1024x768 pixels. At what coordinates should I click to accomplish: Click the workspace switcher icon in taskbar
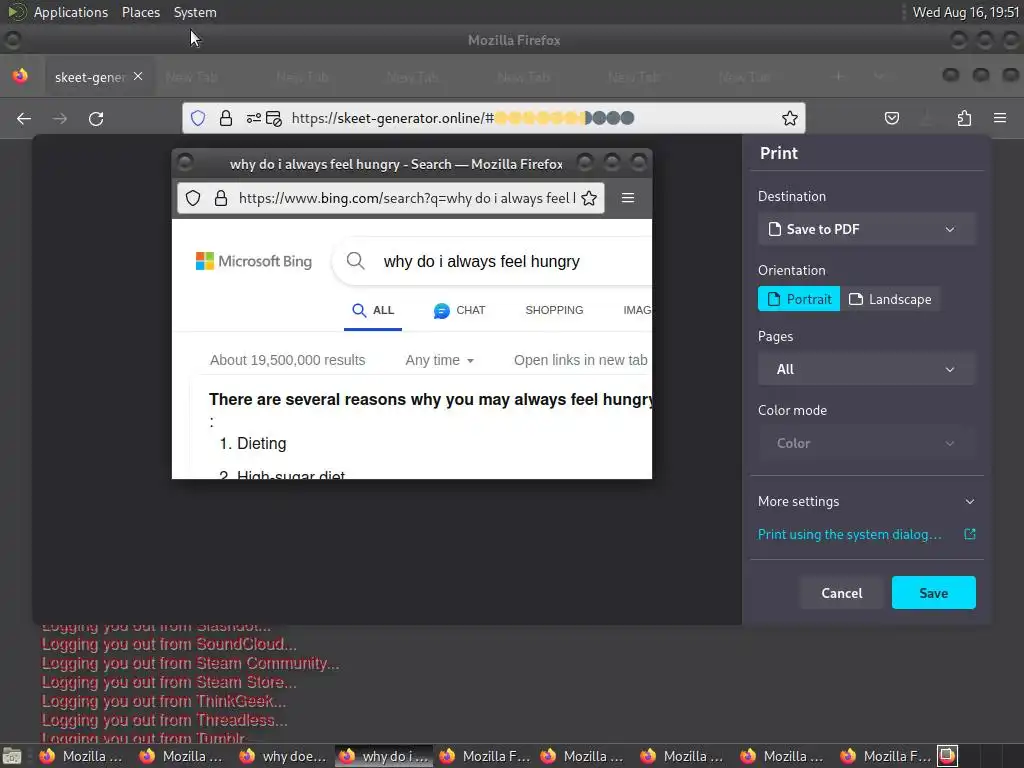948,756
